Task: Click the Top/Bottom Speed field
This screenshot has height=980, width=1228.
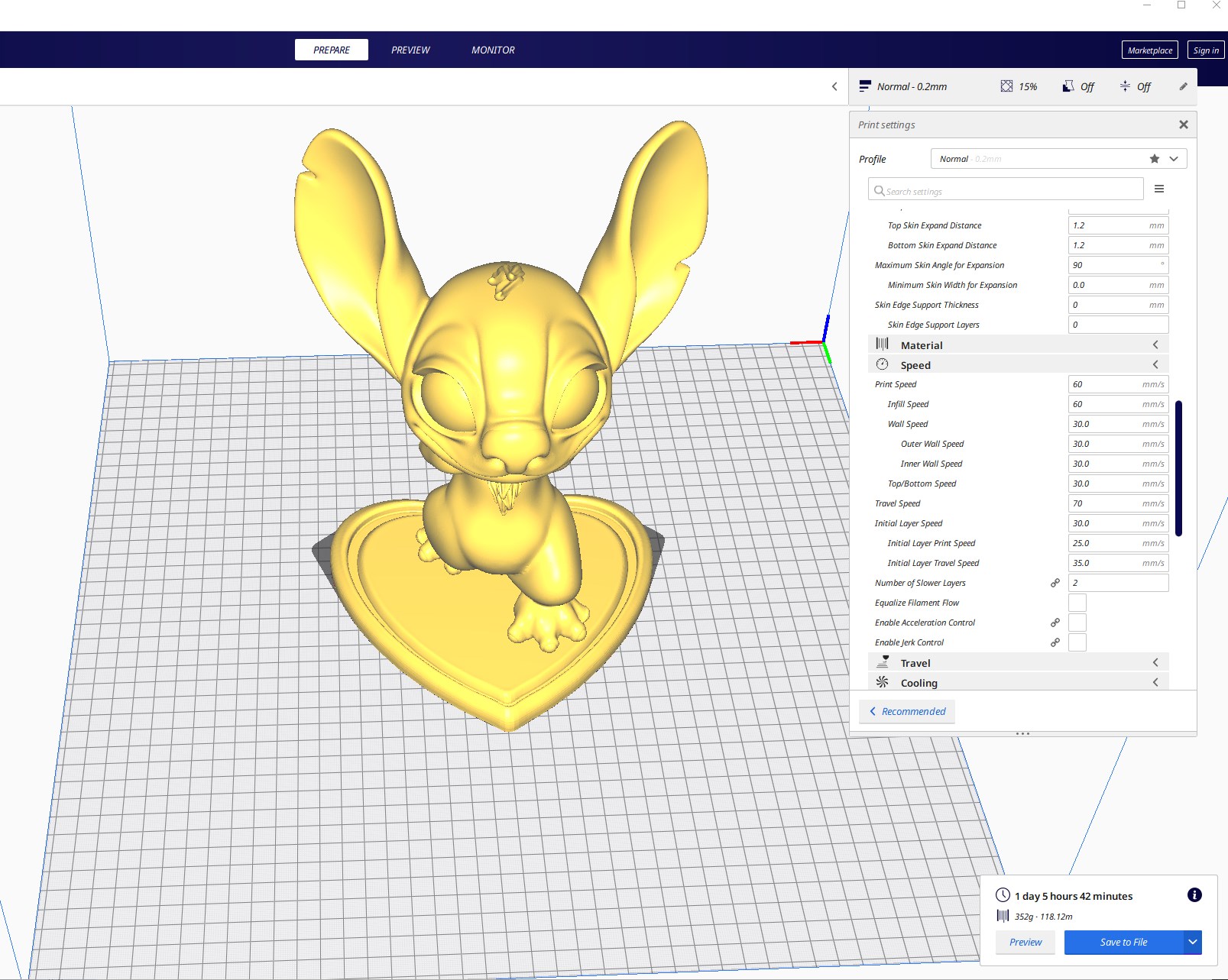Action: click(x=1118, y=484)
